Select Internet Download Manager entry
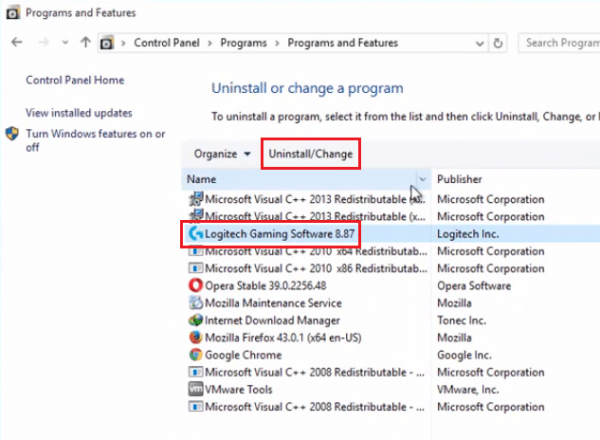The width and height of the screenshot is (600, 440). point(272,320)
